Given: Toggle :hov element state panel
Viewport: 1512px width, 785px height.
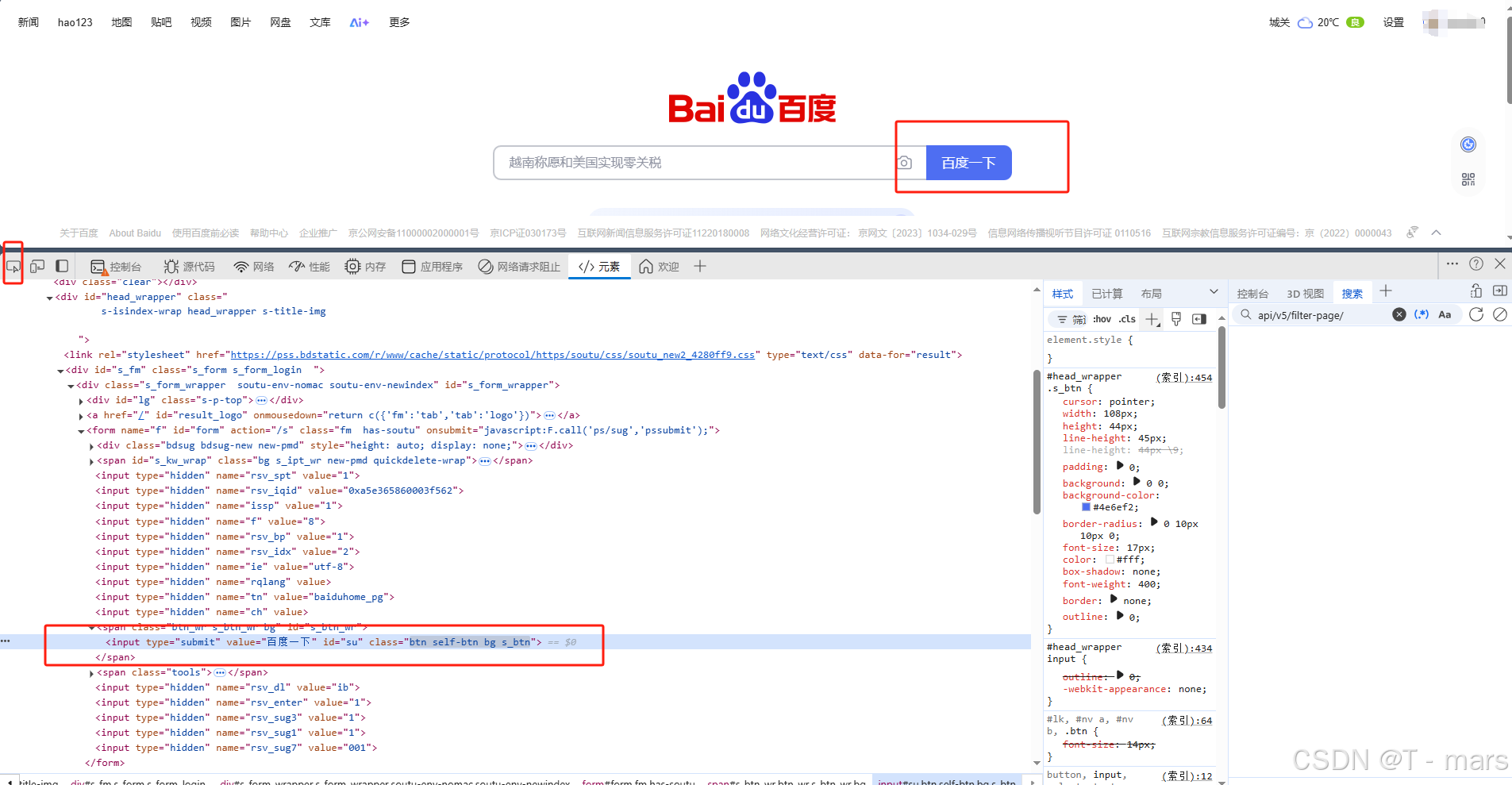Looking at the screenshot, I should (x=1102, y=319).
